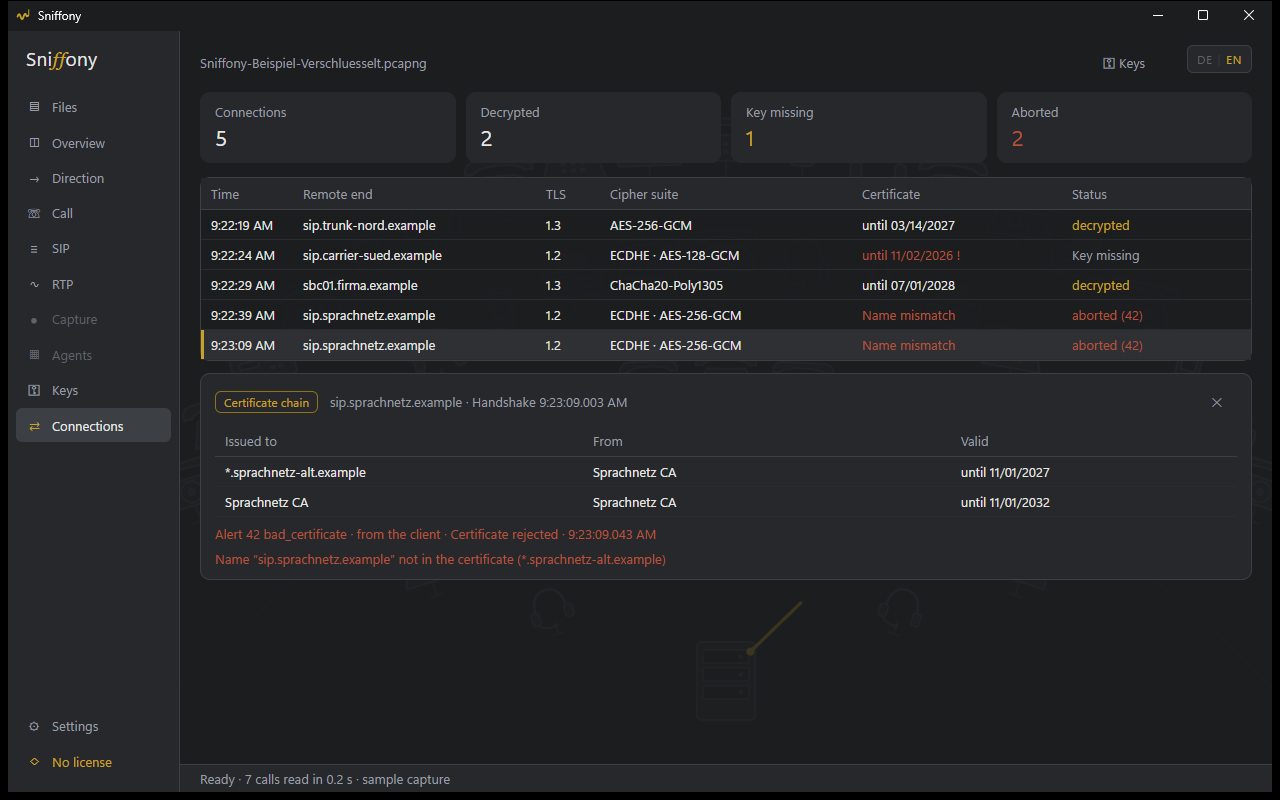Click the Certificate chain badge
Screen dimensions: 1280x800
tap(266, 402)
